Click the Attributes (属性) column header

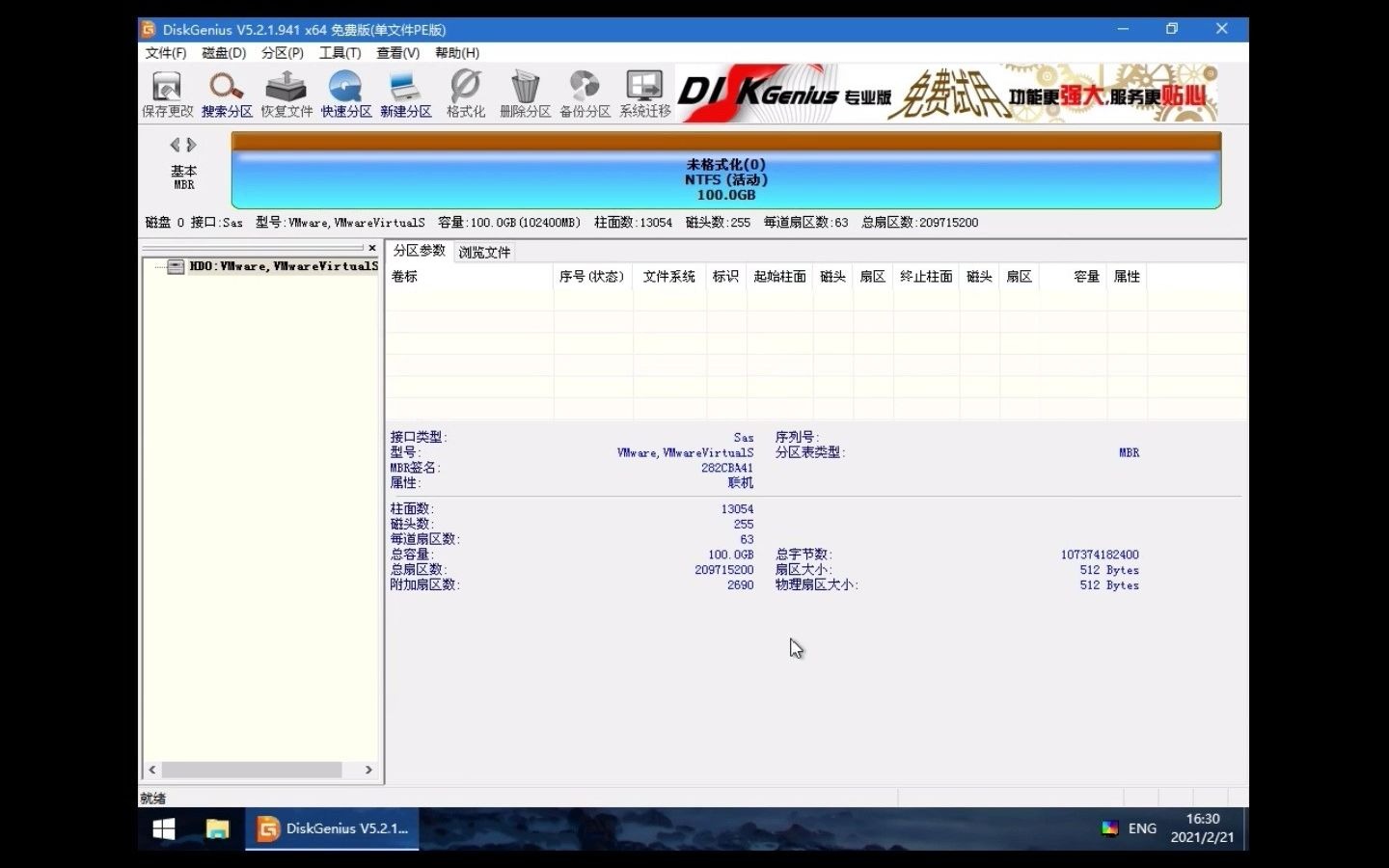pyautogui.click(x=1127, y=277)
